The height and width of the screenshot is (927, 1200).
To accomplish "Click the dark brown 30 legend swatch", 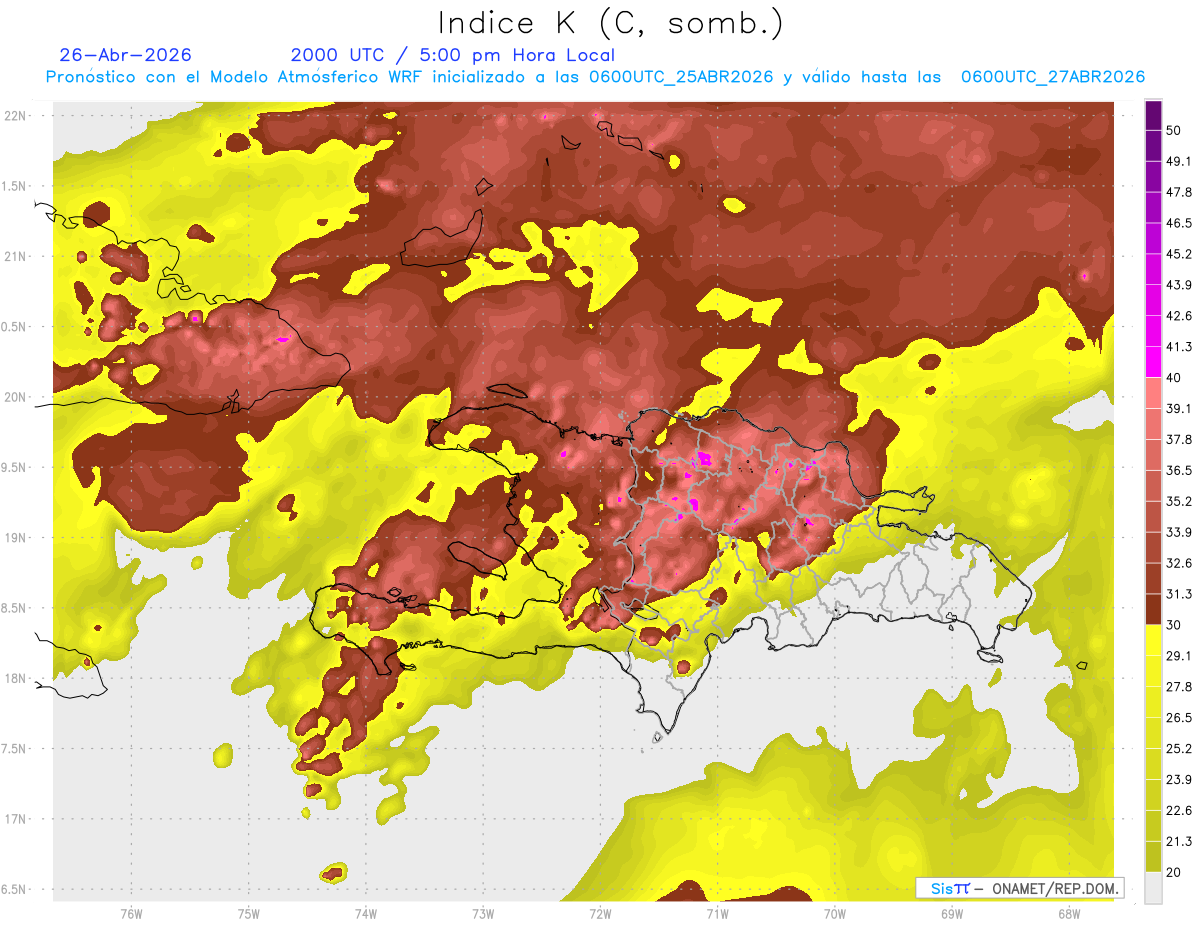I will 1153,609.
